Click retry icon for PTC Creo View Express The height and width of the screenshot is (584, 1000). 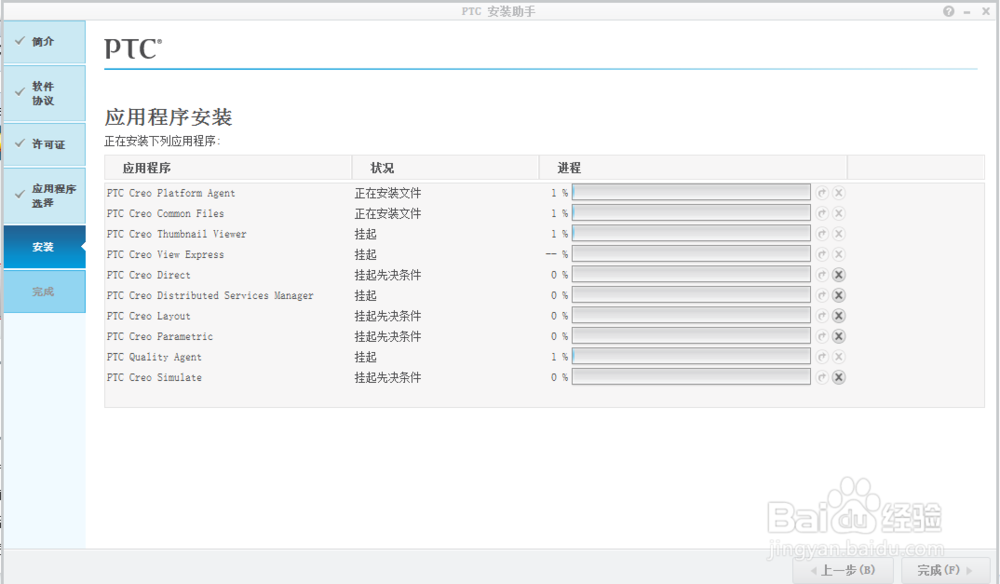[822, 254]
